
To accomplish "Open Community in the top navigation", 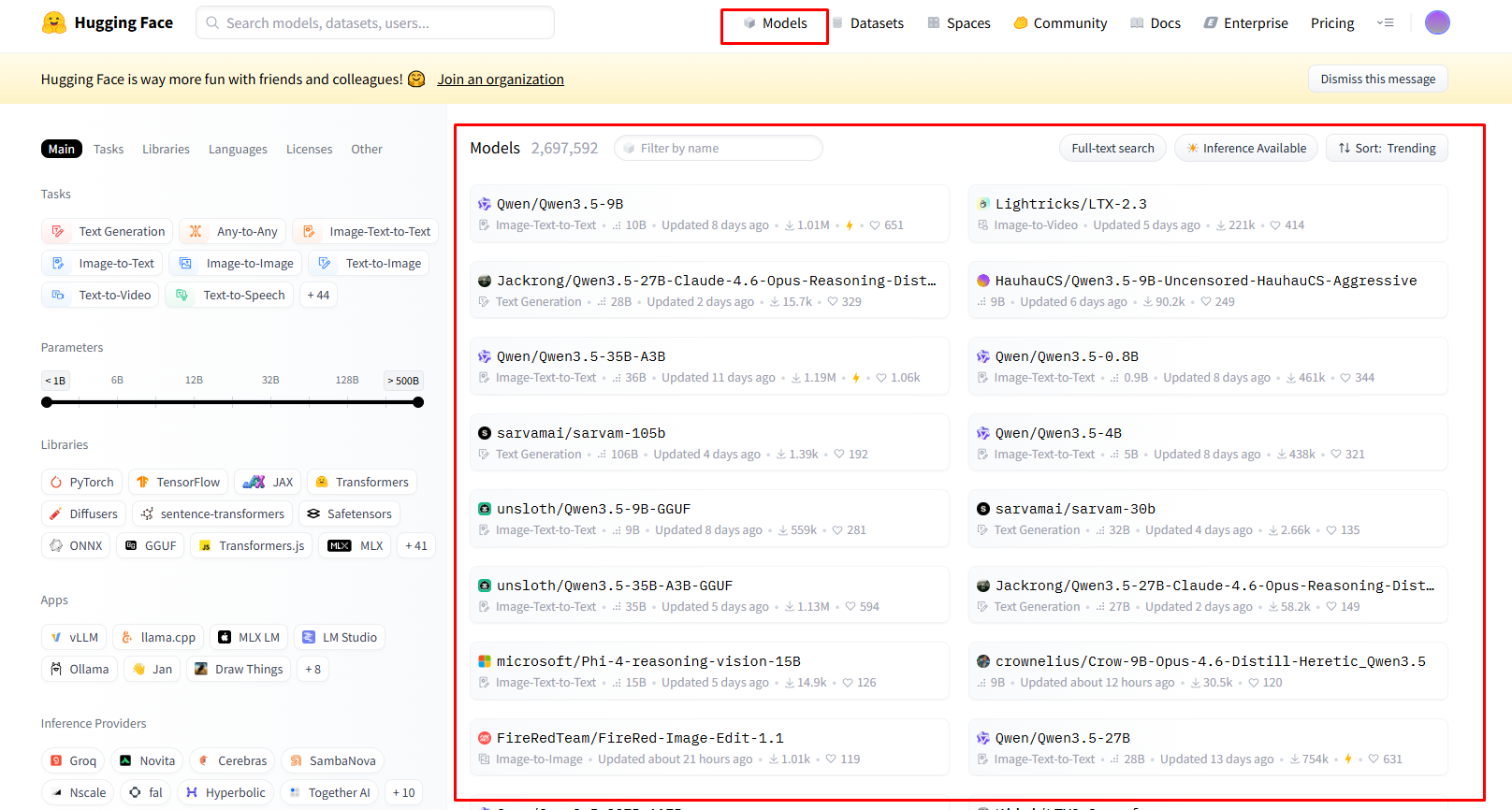I will click(1060, 23).
